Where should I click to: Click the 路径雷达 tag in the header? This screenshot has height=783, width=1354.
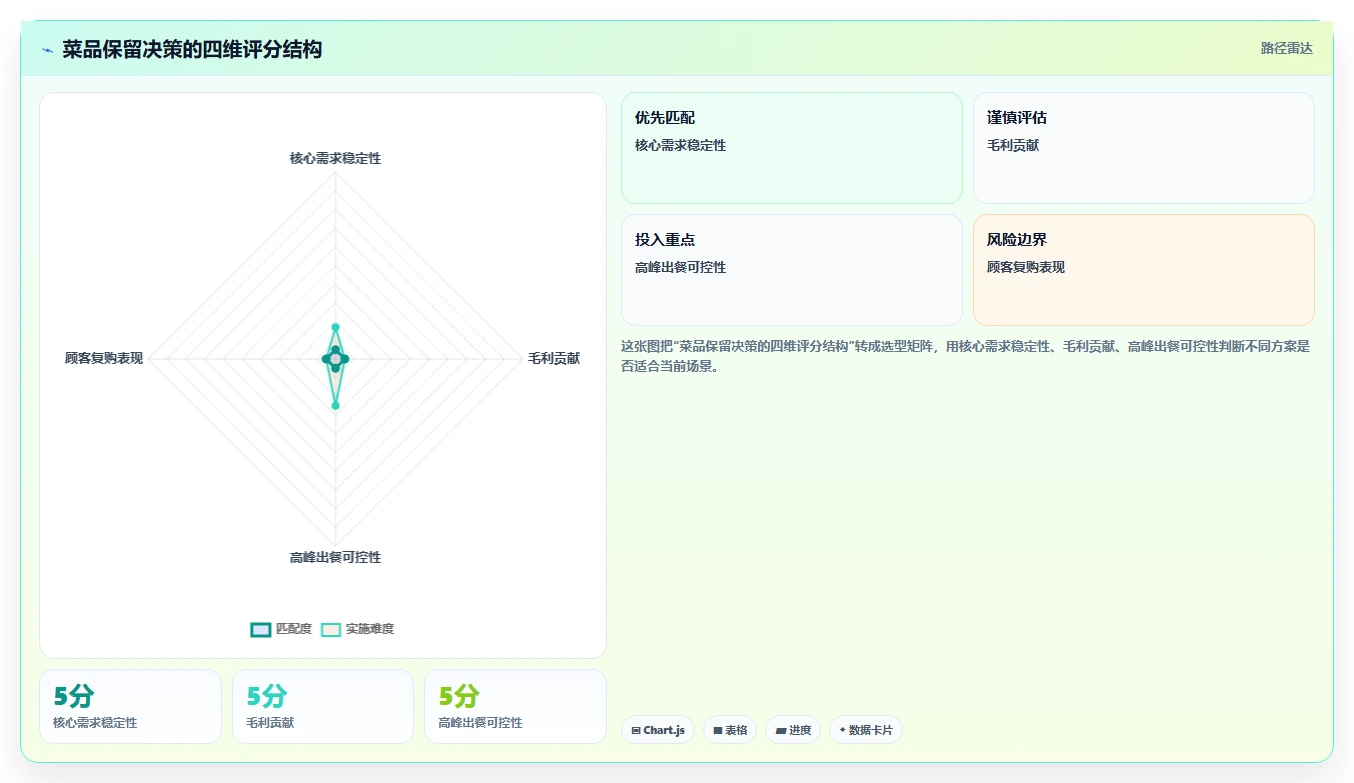tap(1286, 48)
